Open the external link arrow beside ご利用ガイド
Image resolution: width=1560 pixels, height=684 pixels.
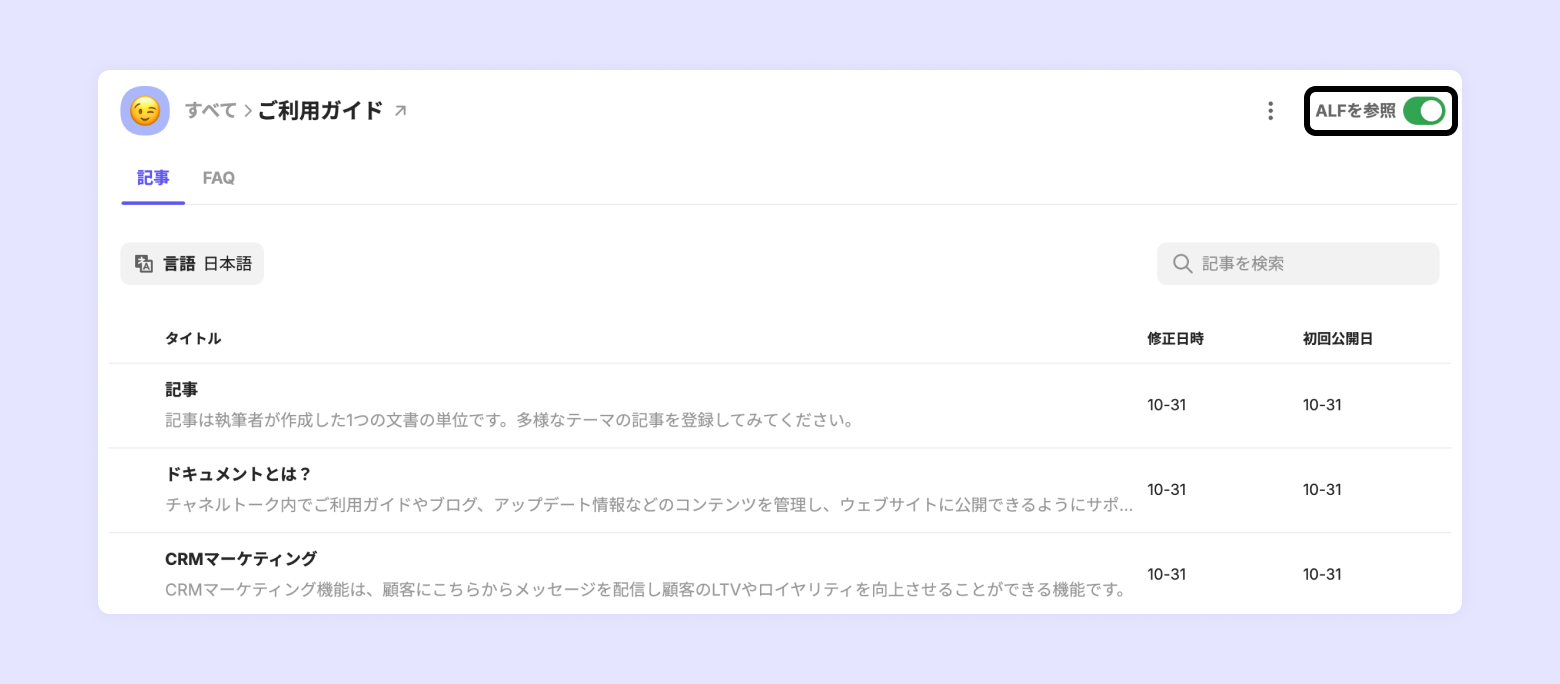(400, 111)
